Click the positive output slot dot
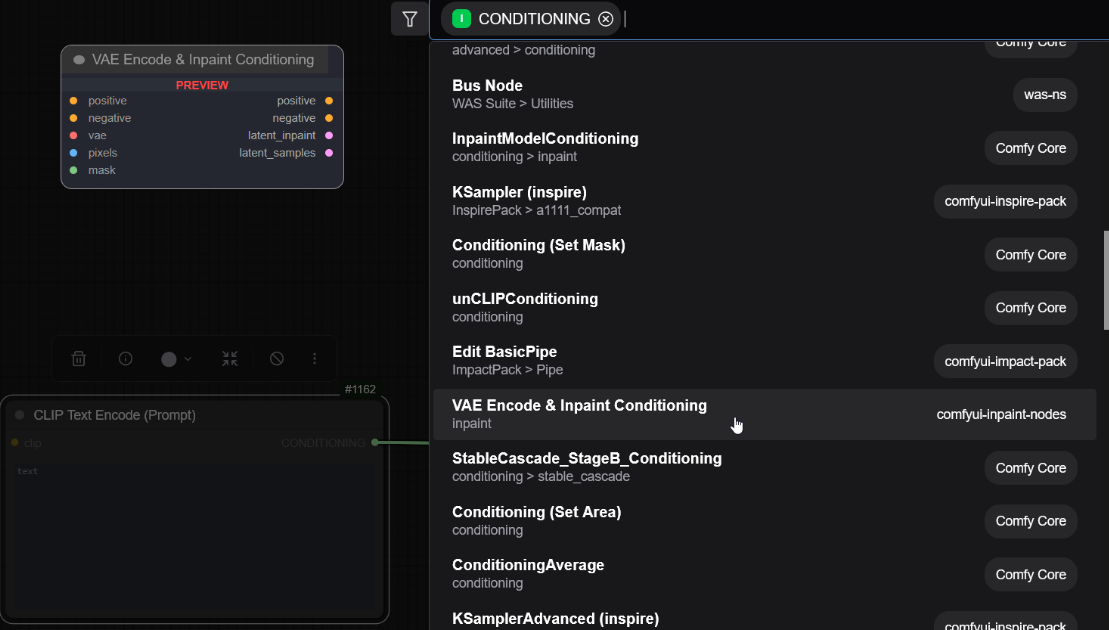This screenshot has height=630, width=1109. pos(329,101)
